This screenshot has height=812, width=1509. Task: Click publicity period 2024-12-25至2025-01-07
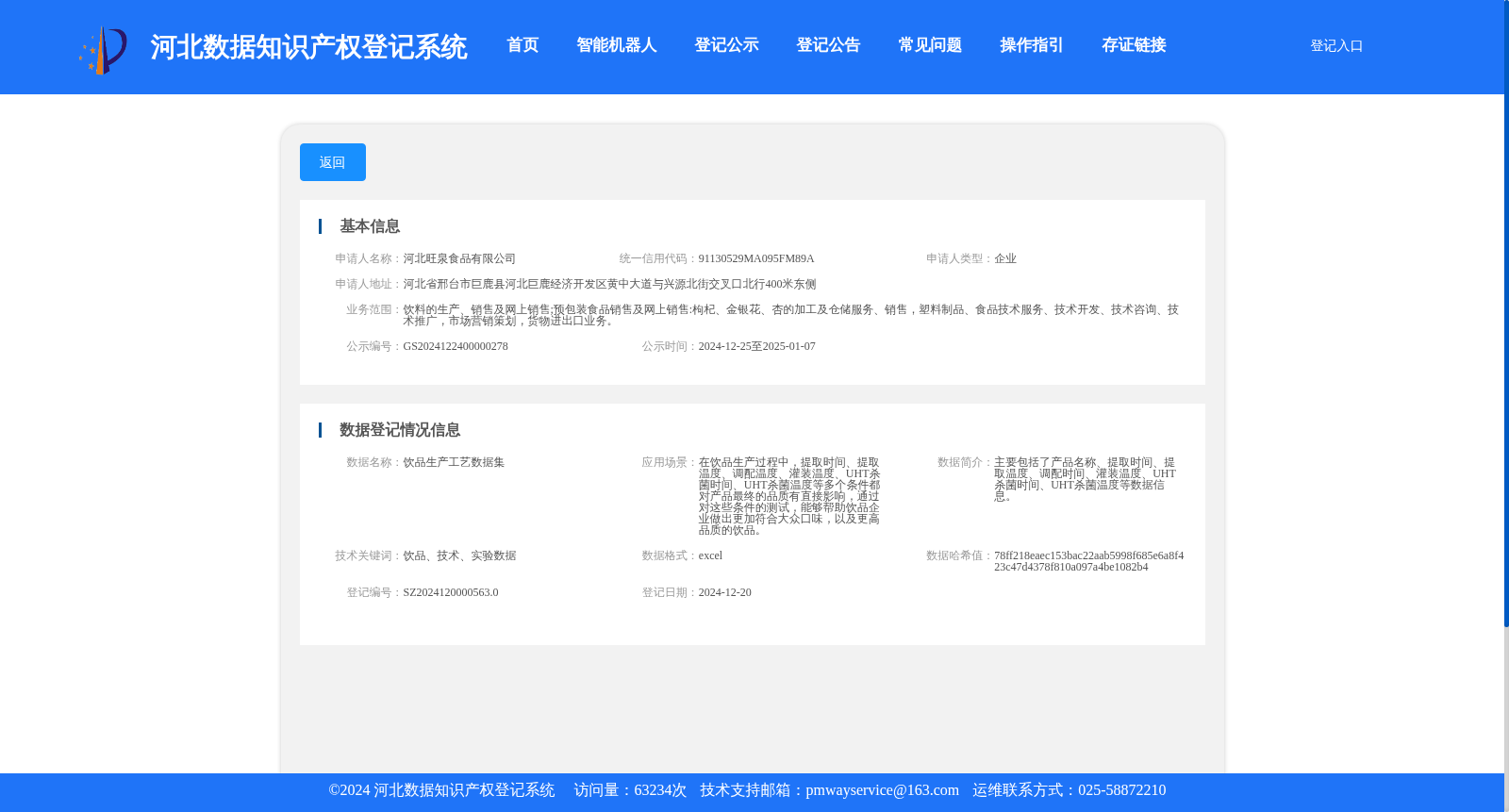point(757,346)
